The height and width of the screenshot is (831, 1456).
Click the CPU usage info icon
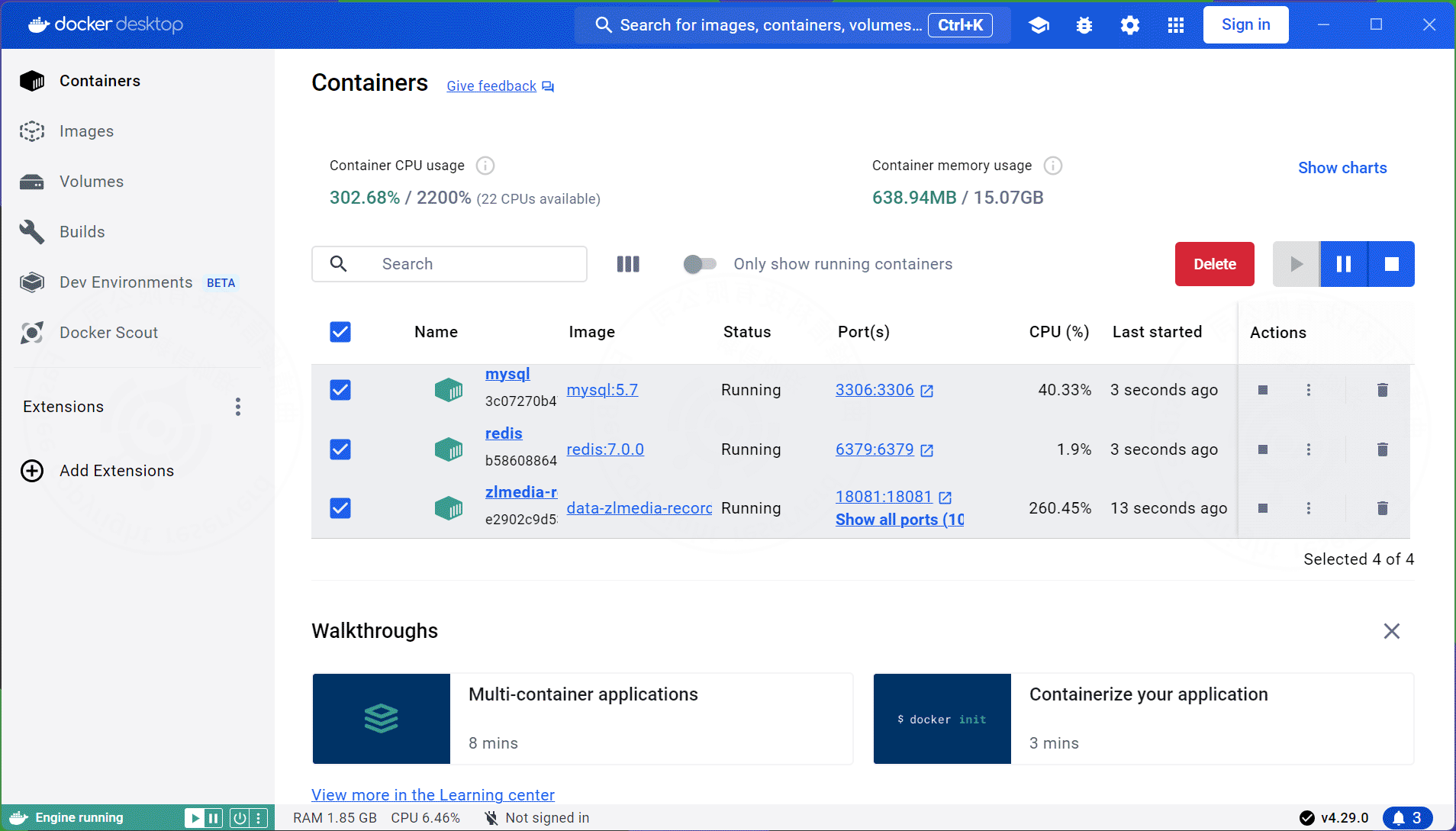(485, 166)
